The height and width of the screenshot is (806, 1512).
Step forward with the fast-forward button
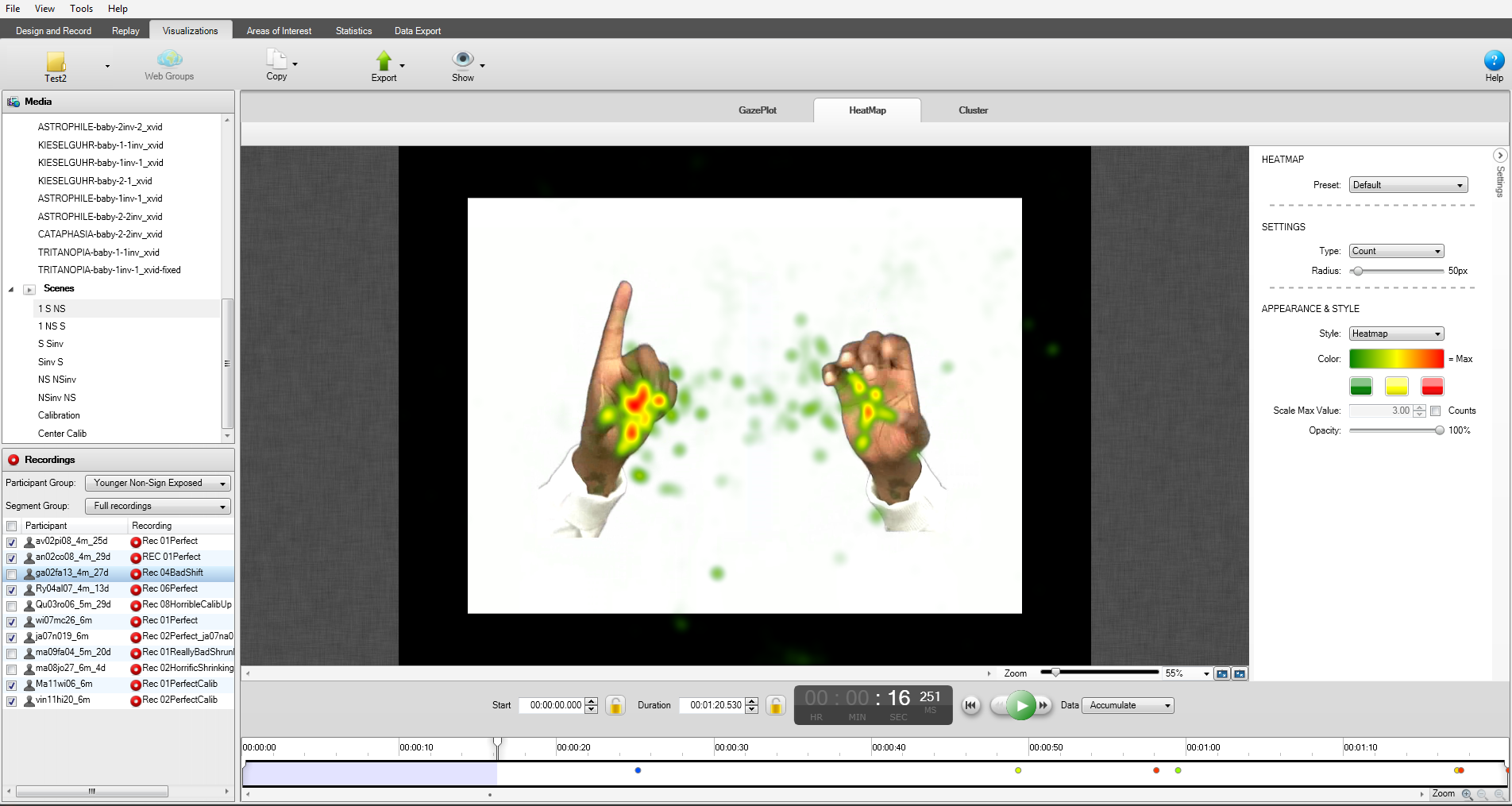point(1043,705)
